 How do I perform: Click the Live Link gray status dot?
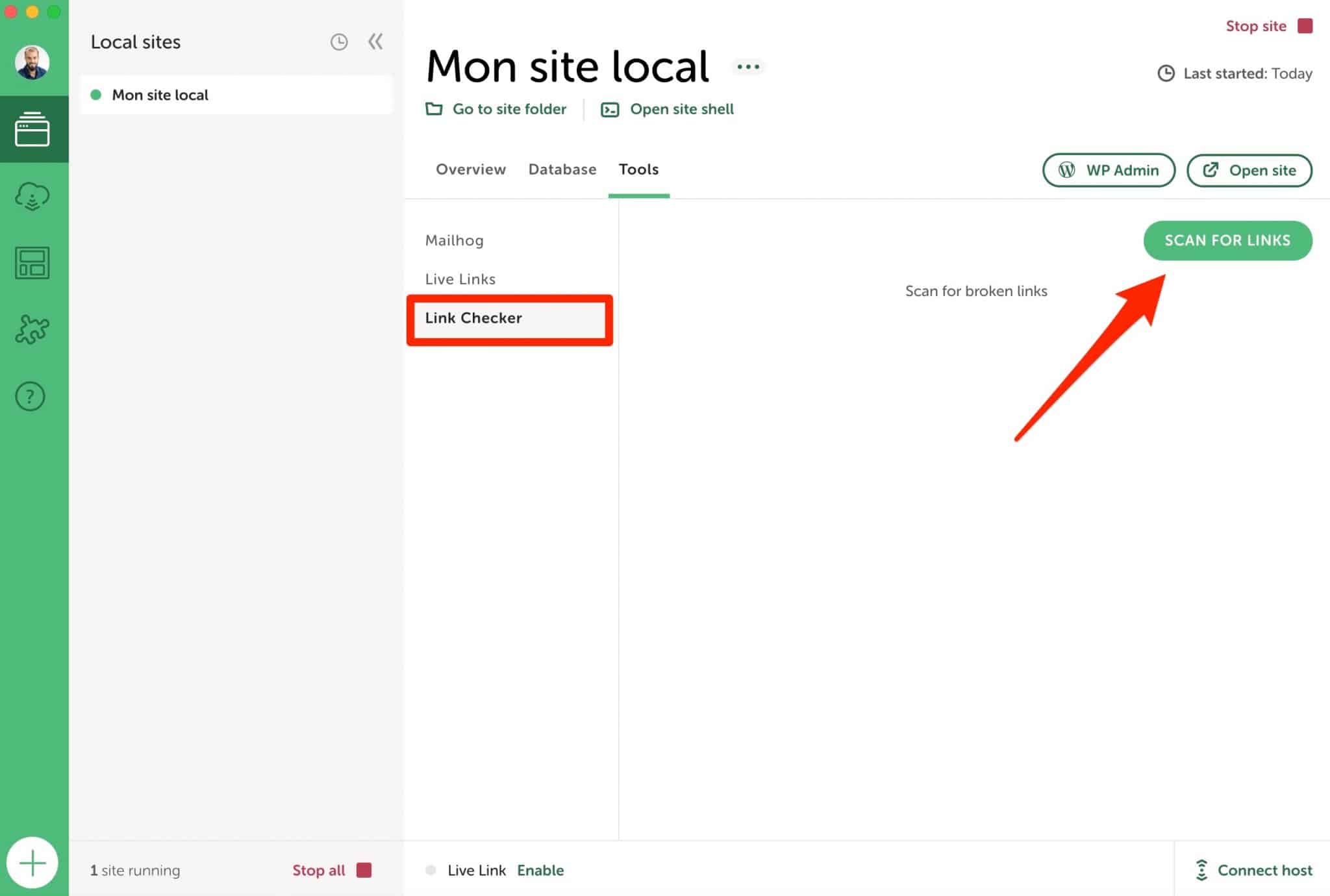[431, 870]
